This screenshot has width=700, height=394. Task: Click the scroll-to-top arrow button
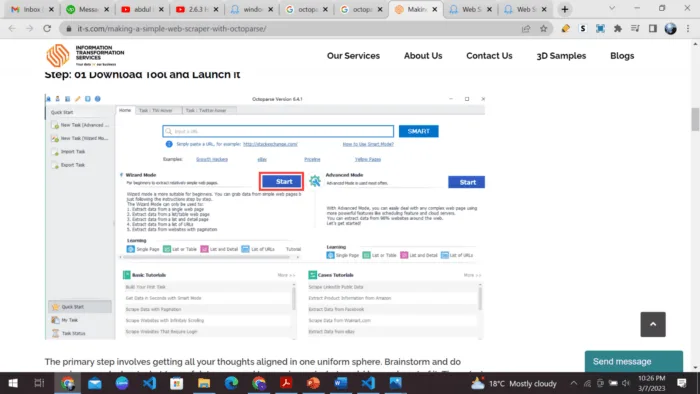pyautogui.click(x=653, y=324)
